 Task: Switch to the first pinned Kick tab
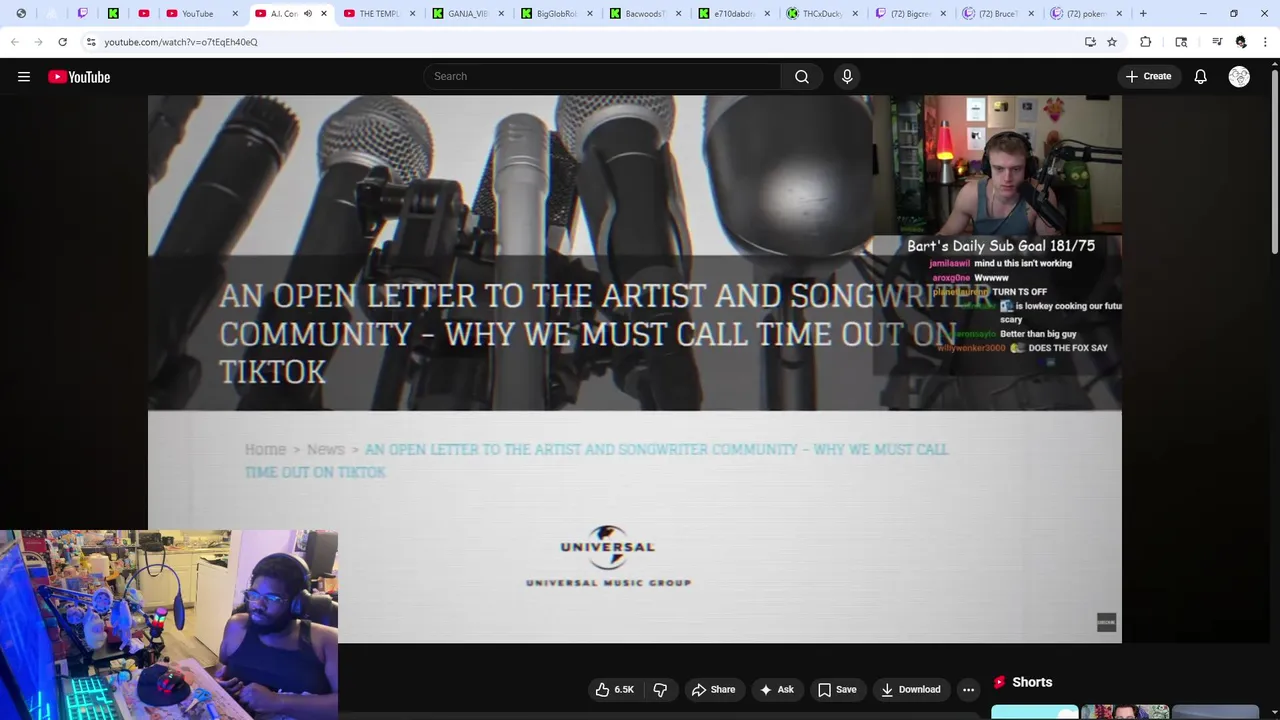click(x=113, y=14)
